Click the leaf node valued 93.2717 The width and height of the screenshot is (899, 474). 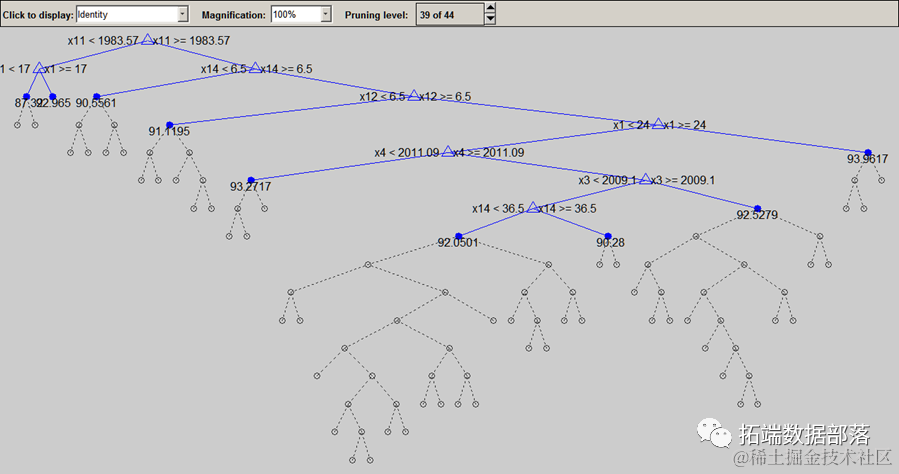pyautogui.click(x=251, y=180)
